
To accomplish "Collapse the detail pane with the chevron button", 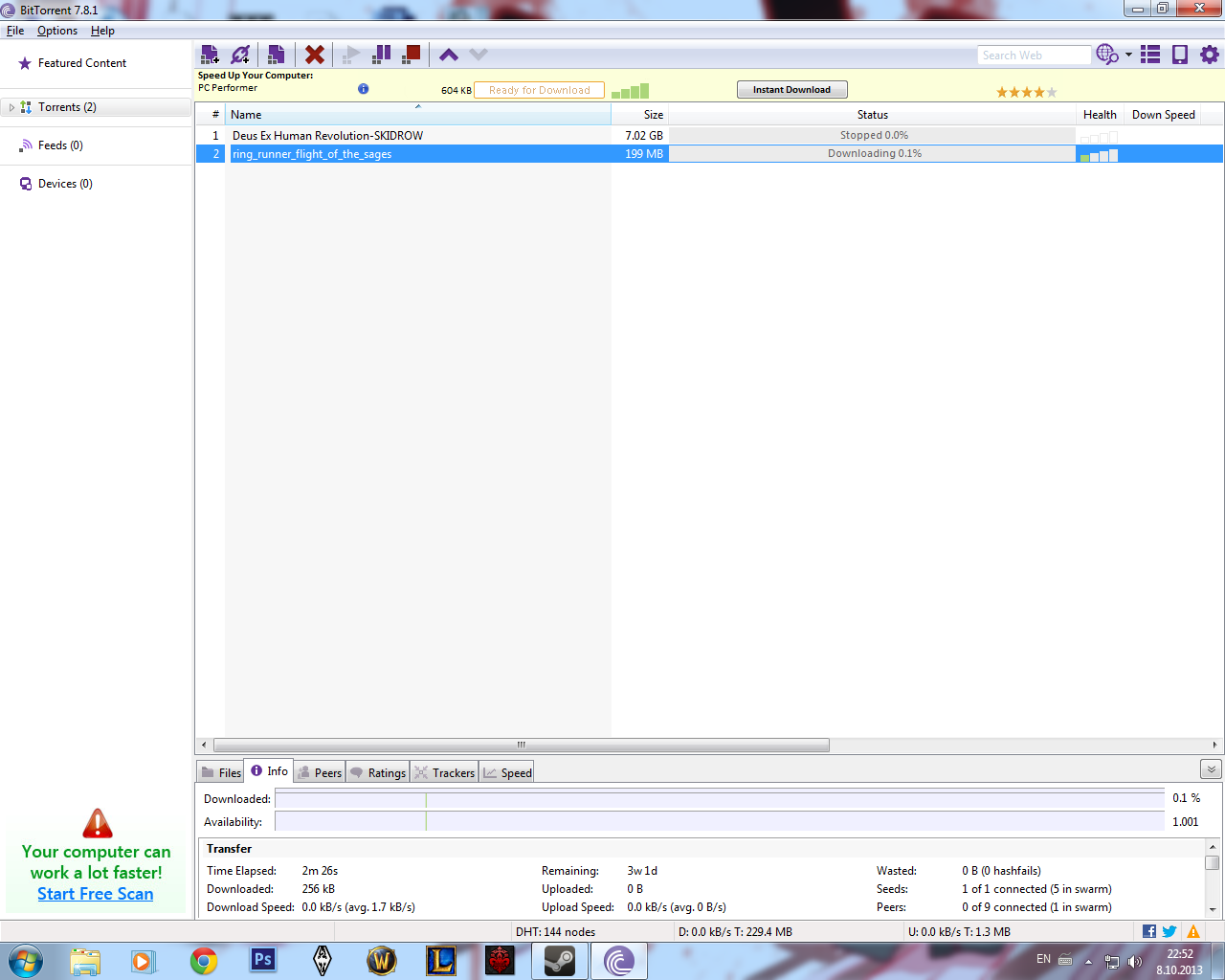I will (1211, 769).
